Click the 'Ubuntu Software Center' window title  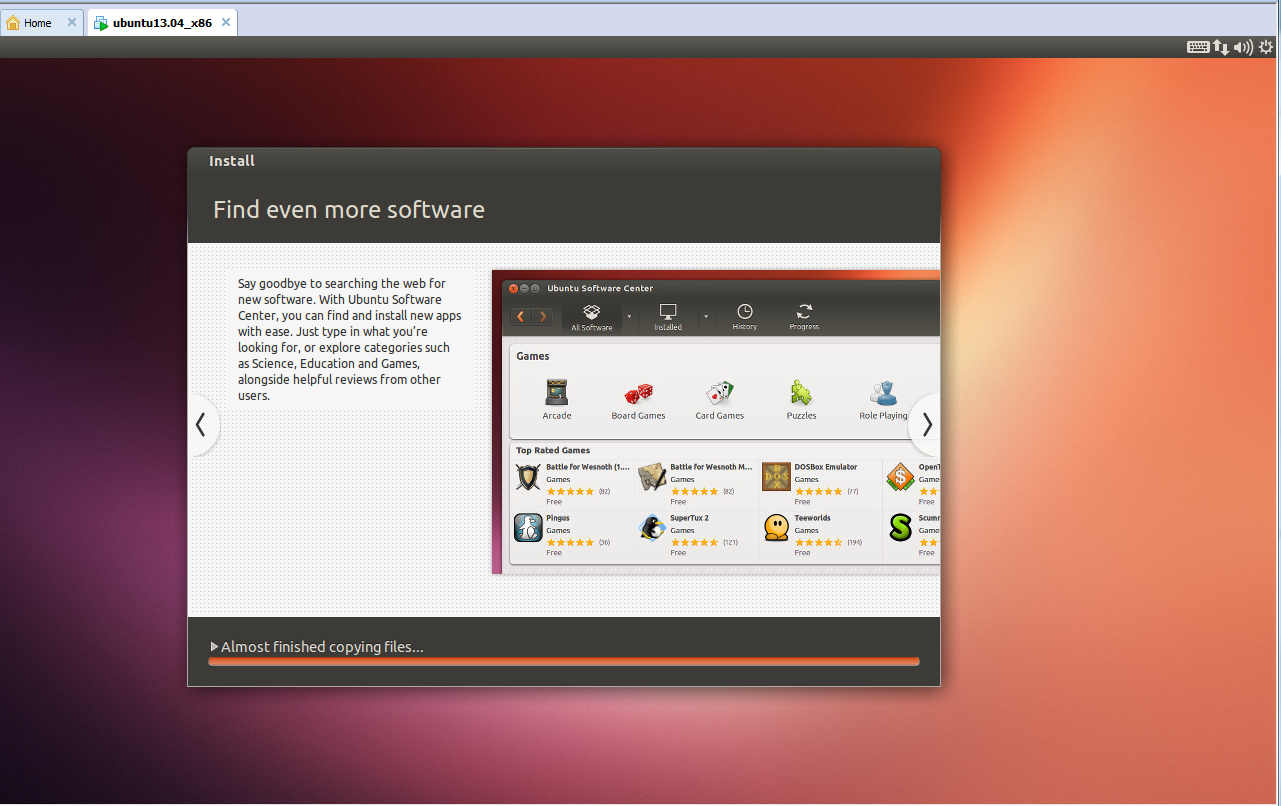coord(600,288)
